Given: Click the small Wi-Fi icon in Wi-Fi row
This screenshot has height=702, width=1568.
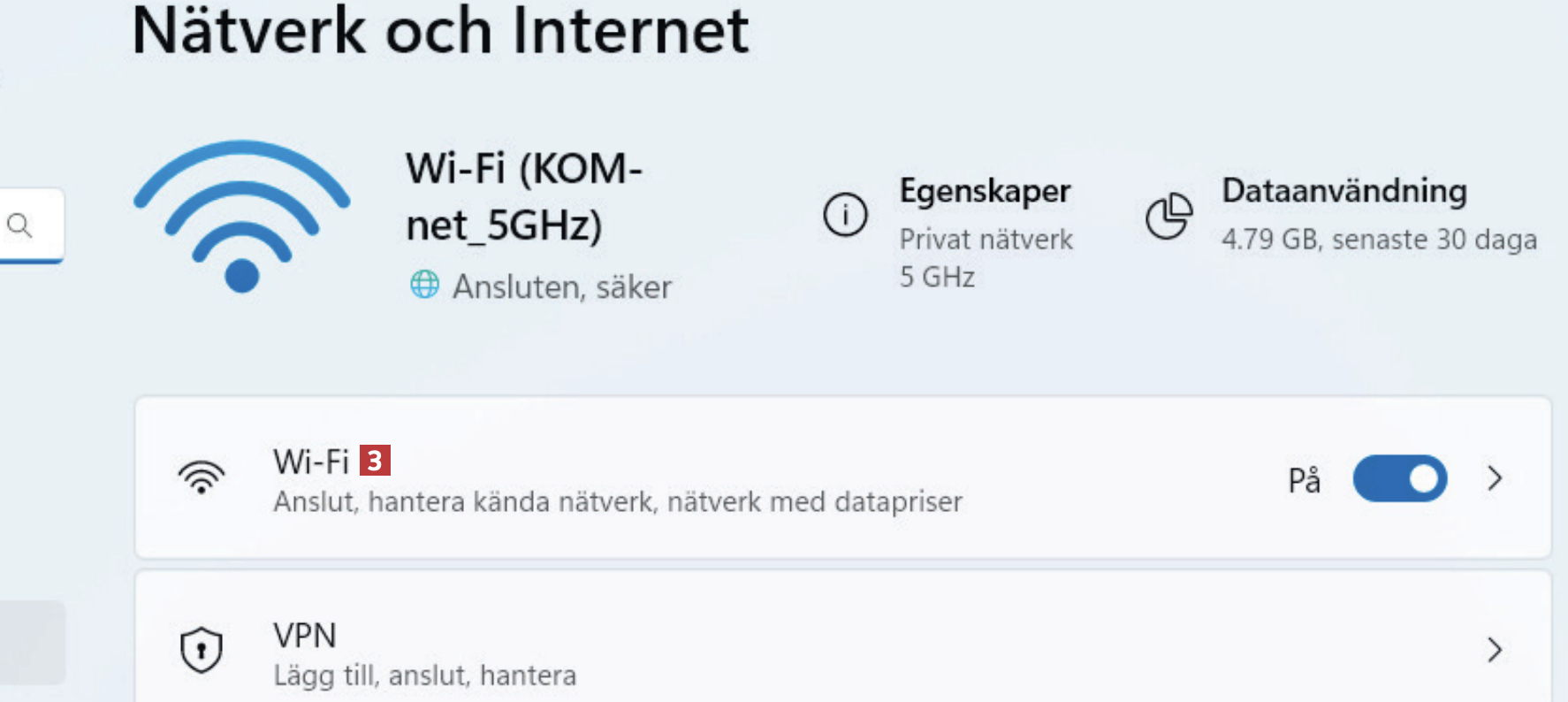Looking at the screenshot, I should tap(202, 477).
